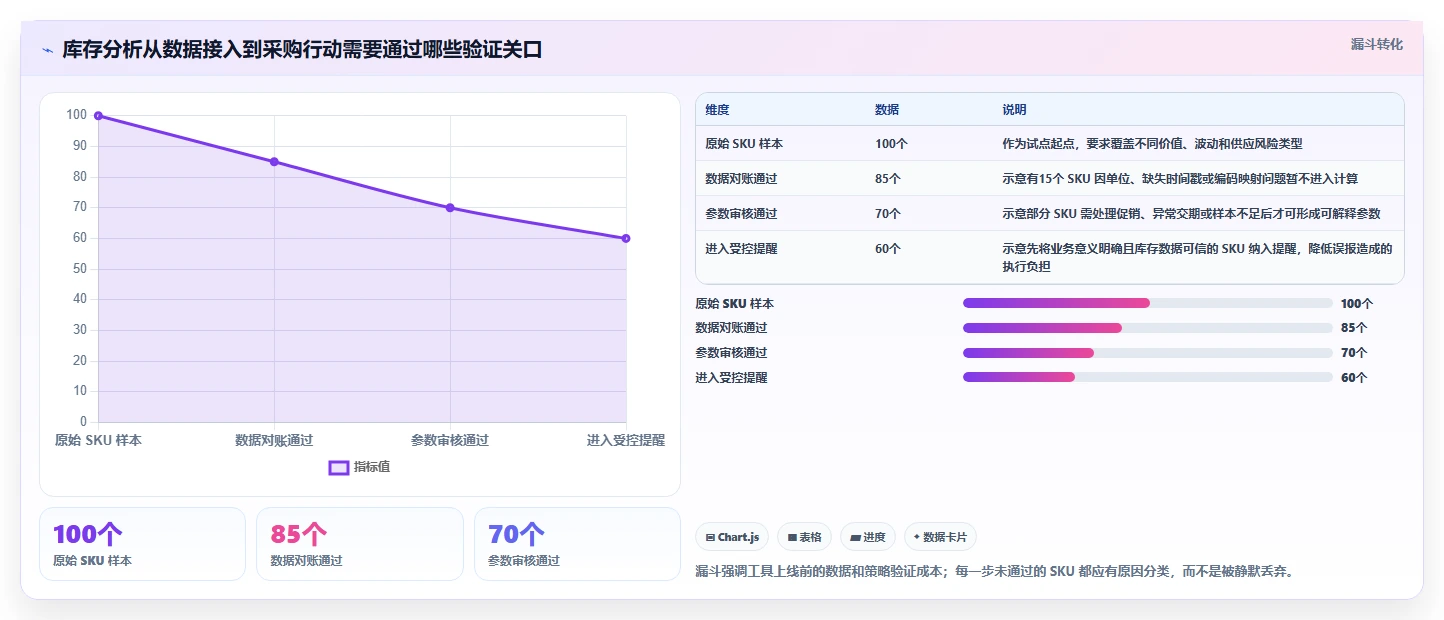Click the description starting 示意部分 SKU
Image resolution: width=1444 pixels, height=620 pixels.
click(1191, 214)
